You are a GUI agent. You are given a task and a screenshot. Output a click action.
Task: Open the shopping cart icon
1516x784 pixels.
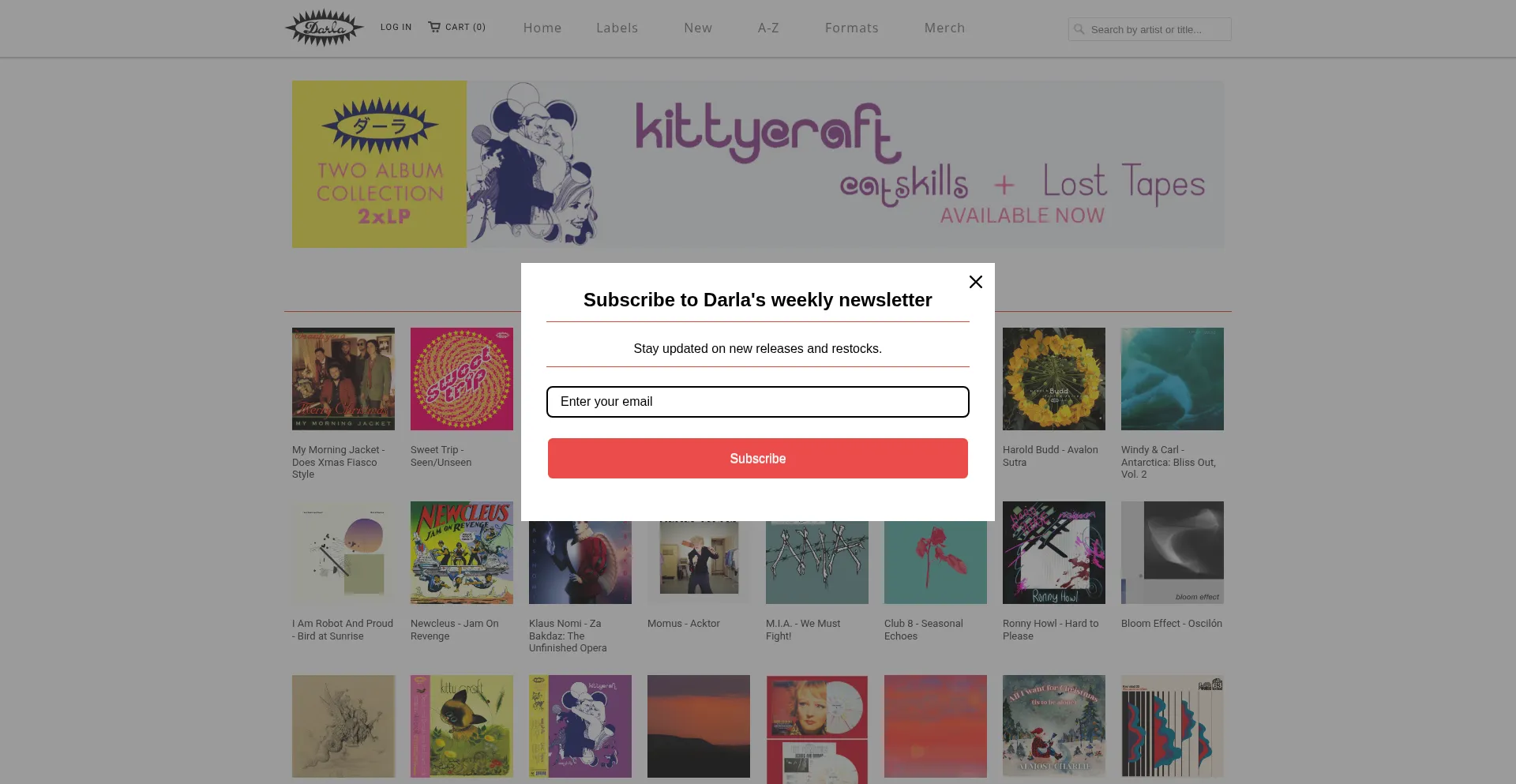[x=434, y=27]
